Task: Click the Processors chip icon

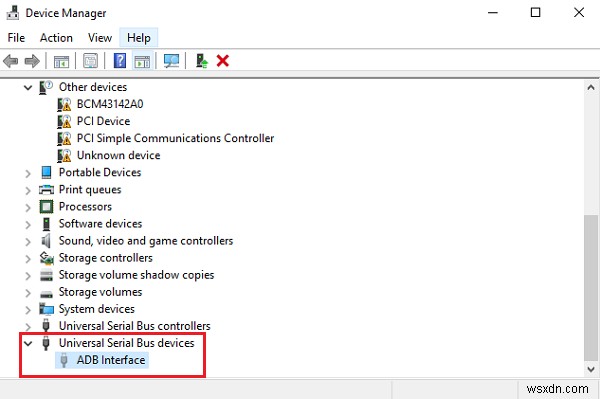Action: [x=46, y=207]
